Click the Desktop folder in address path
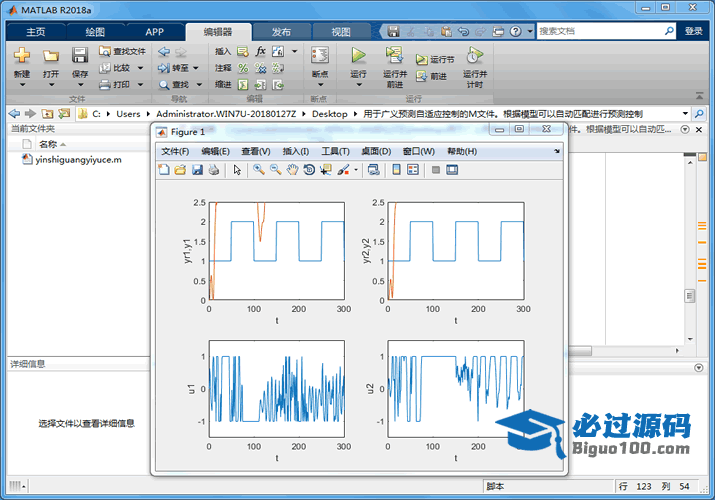Screen dimensions: 715x500 click(330, 114)
